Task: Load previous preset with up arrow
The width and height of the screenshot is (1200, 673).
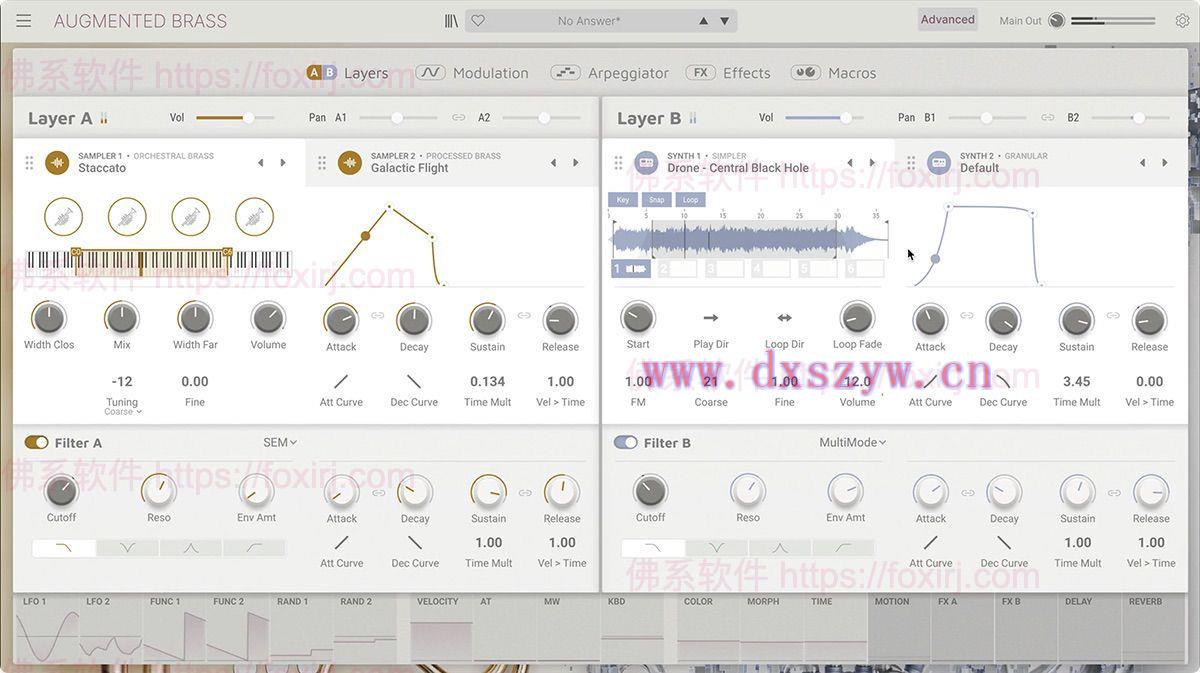Action: (704, 21)
